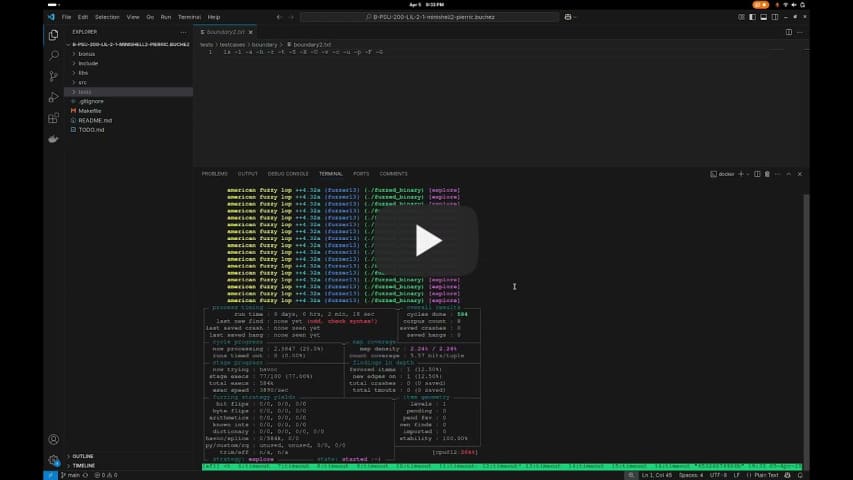853x480 pixels.
Task: Open the Edit menu
Action: point(83,17)
